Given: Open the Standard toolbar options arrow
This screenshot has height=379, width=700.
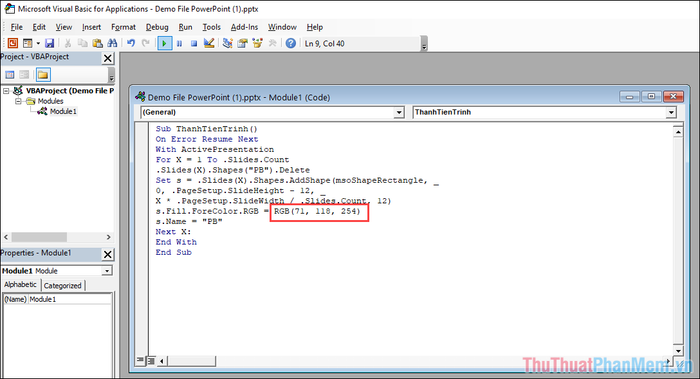Looking at the screenshot, I should pyautogui.click(x=424, y=44).
